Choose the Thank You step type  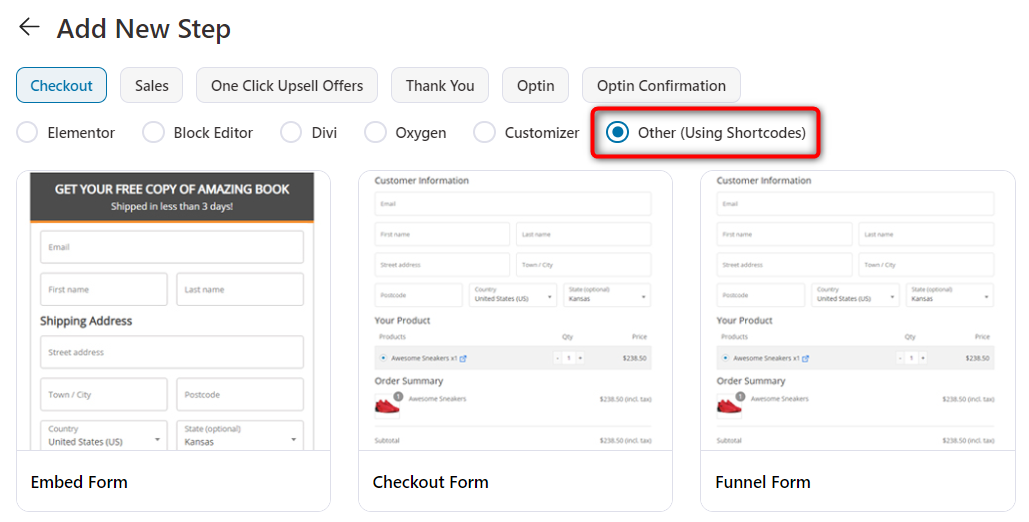coord(440,86)
